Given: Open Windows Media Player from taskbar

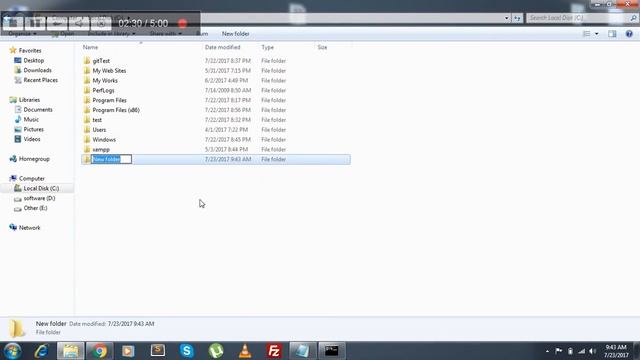Looking at the screenshot, I should (128, 351).
